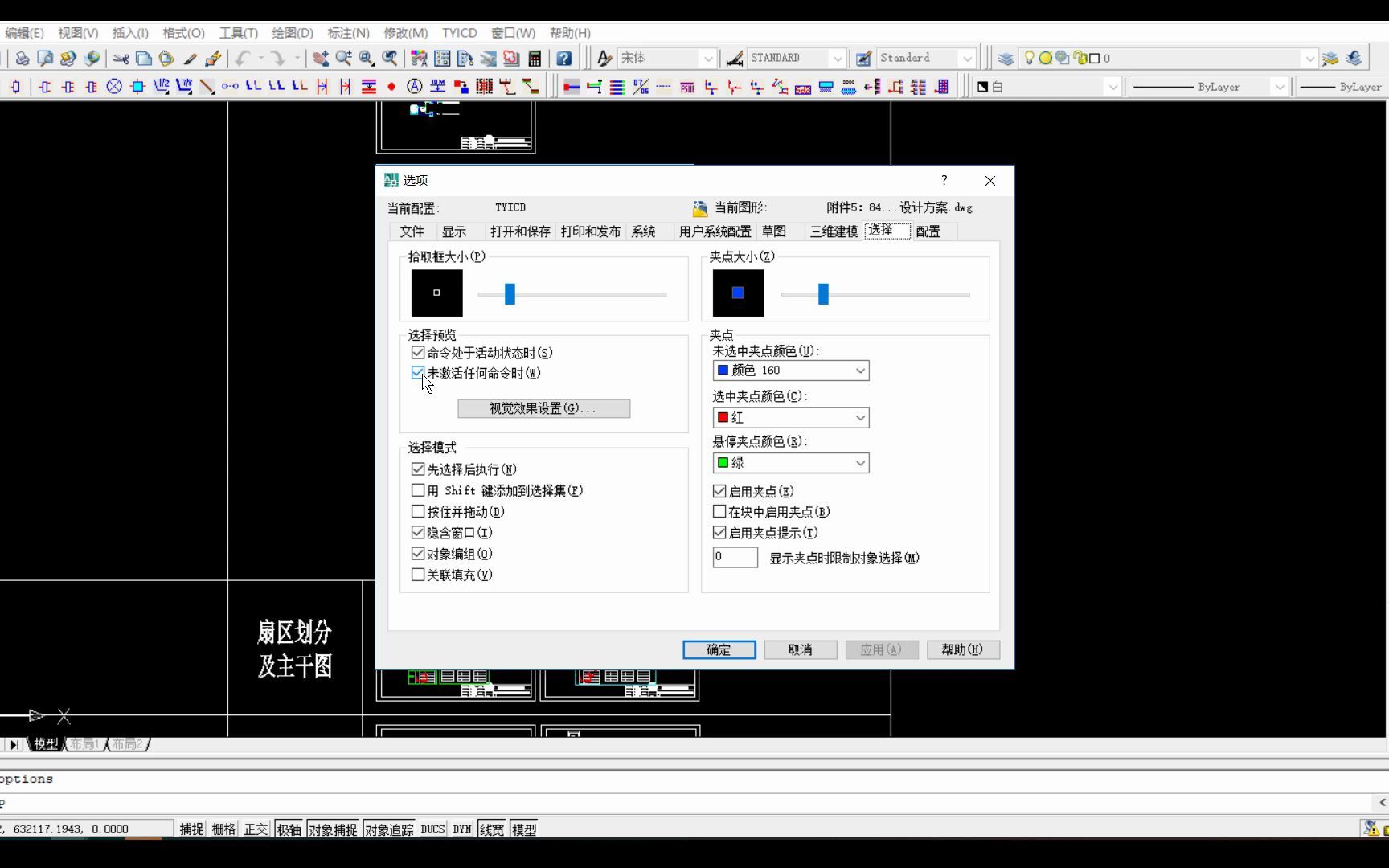Click the Paste clipboard icon

click(166, 58)
